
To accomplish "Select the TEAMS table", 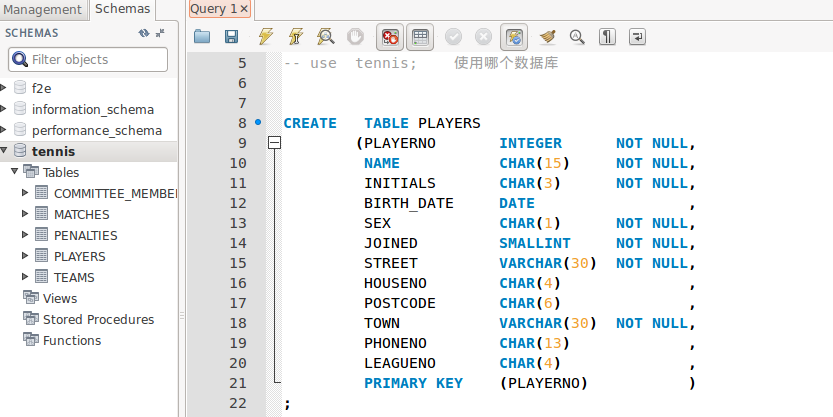I will click(x=74, y=277).
